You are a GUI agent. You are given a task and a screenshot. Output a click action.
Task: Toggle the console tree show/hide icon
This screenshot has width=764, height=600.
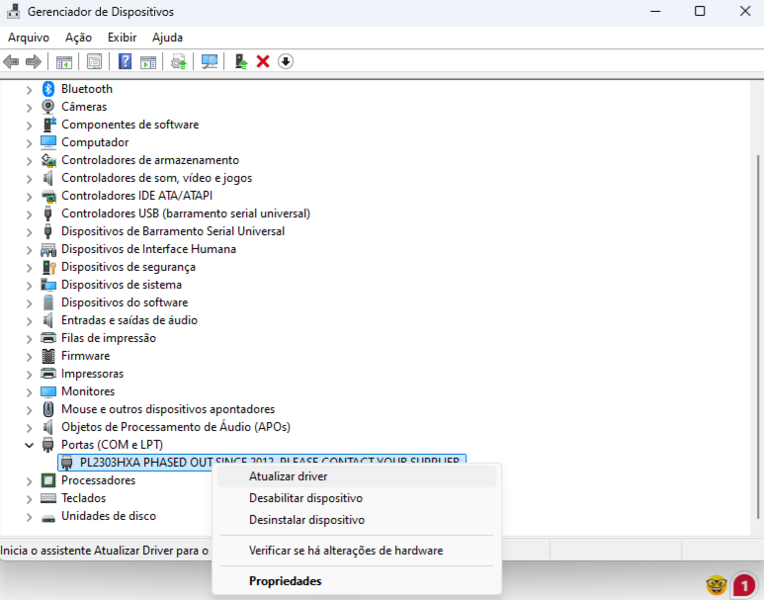64,61
